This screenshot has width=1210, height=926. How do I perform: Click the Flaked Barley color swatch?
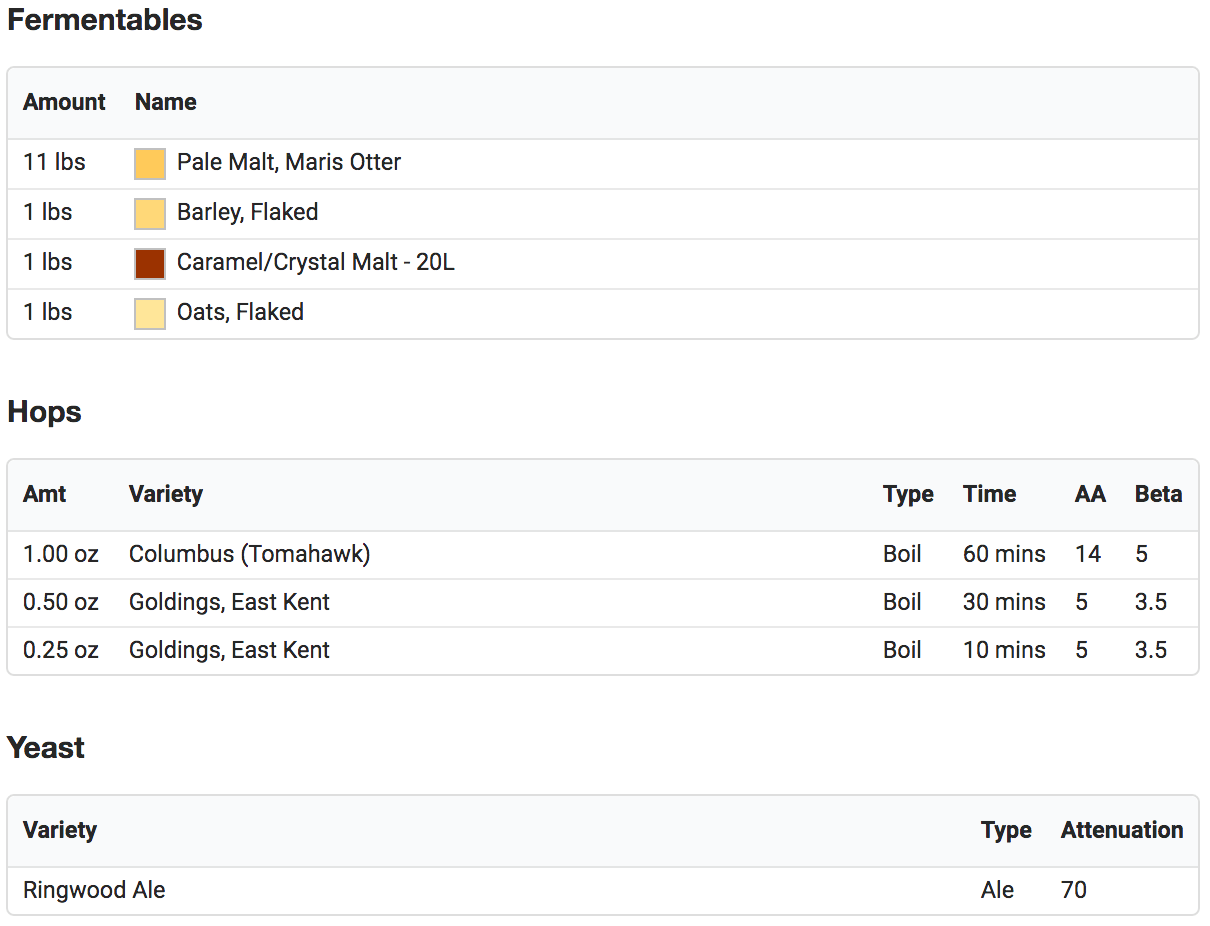click(150, 214)
